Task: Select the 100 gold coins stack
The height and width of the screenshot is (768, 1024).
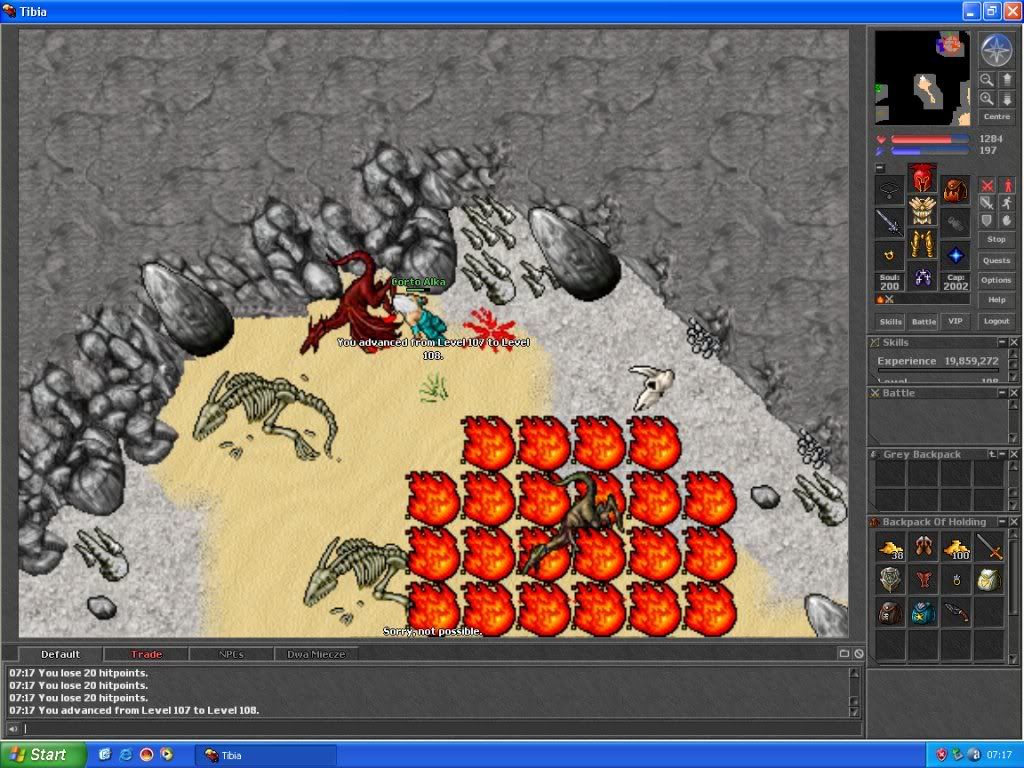Action: click(x=957, y=547)
